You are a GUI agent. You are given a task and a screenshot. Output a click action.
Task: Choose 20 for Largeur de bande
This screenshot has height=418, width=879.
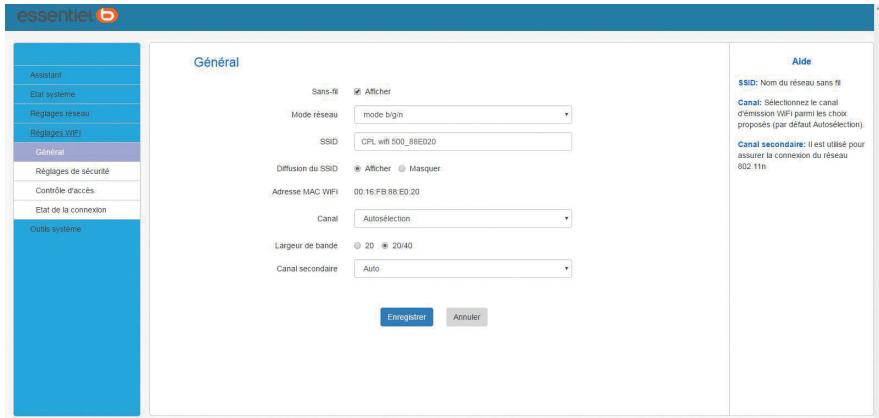(358, 245)
